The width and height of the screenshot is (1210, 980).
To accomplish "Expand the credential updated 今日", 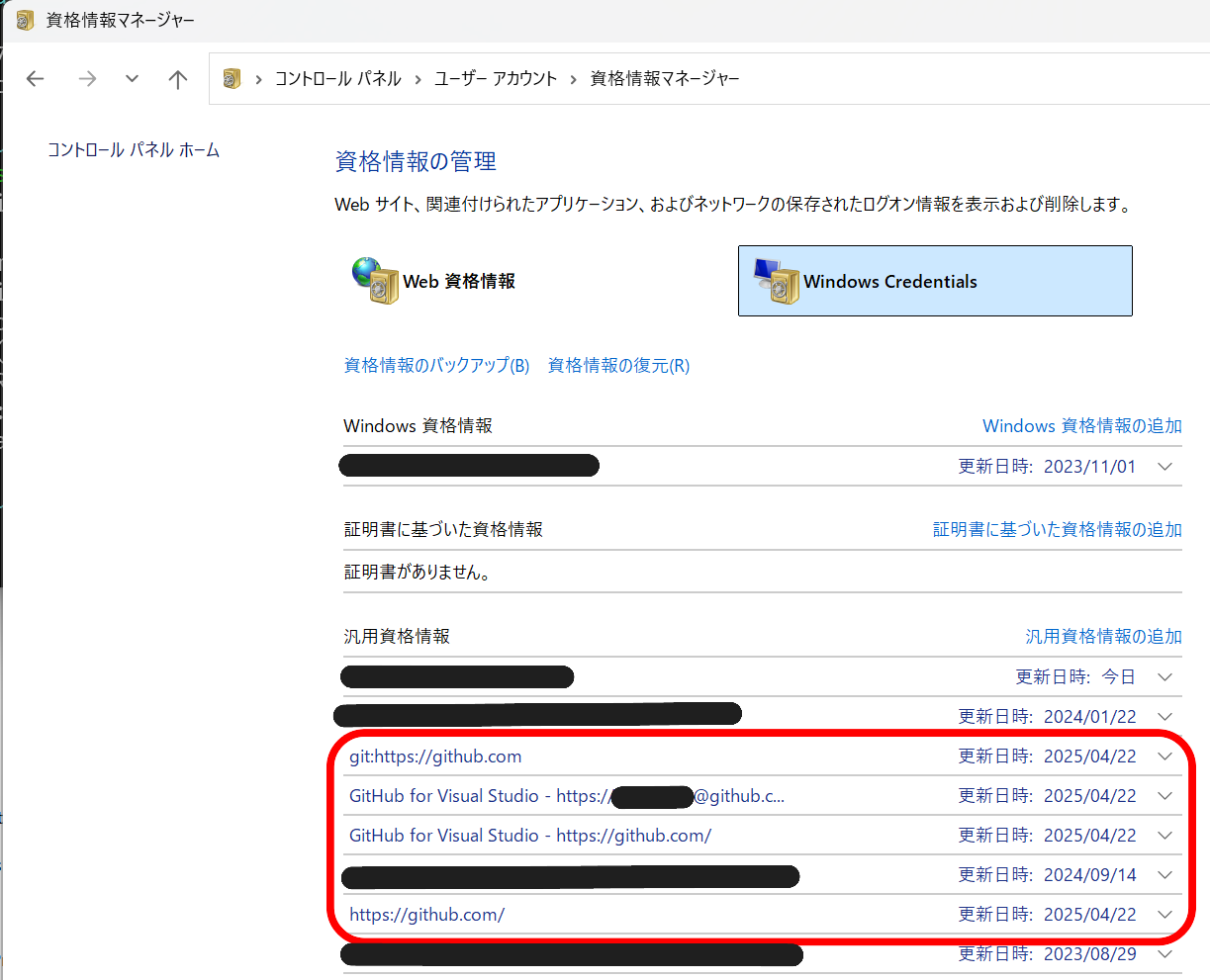I will click(1164, 677).
